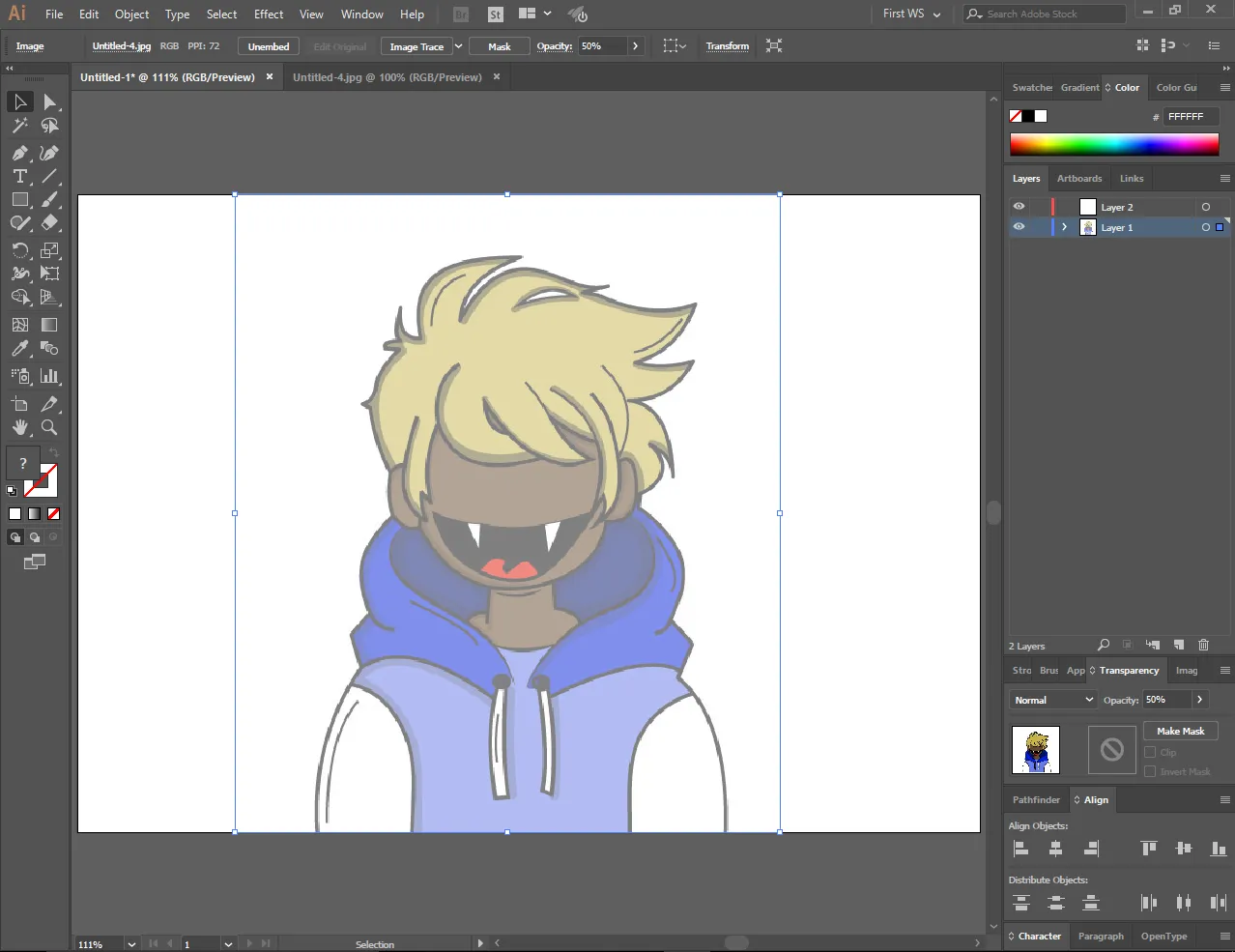The height and width of the screenshot is (952, 1235).
Task: Switch to the Artboards tab
Action: click(1079, 179)
